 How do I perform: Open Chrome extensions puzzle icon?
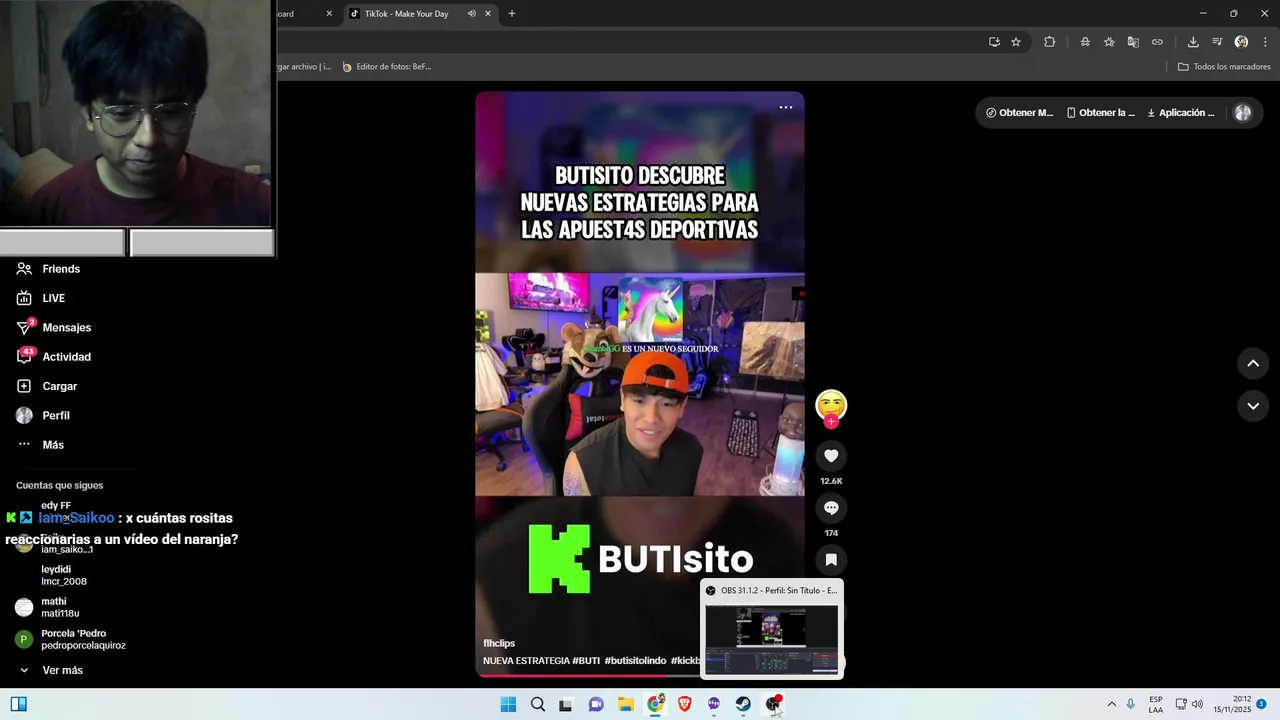click(x=1049, y=42)
